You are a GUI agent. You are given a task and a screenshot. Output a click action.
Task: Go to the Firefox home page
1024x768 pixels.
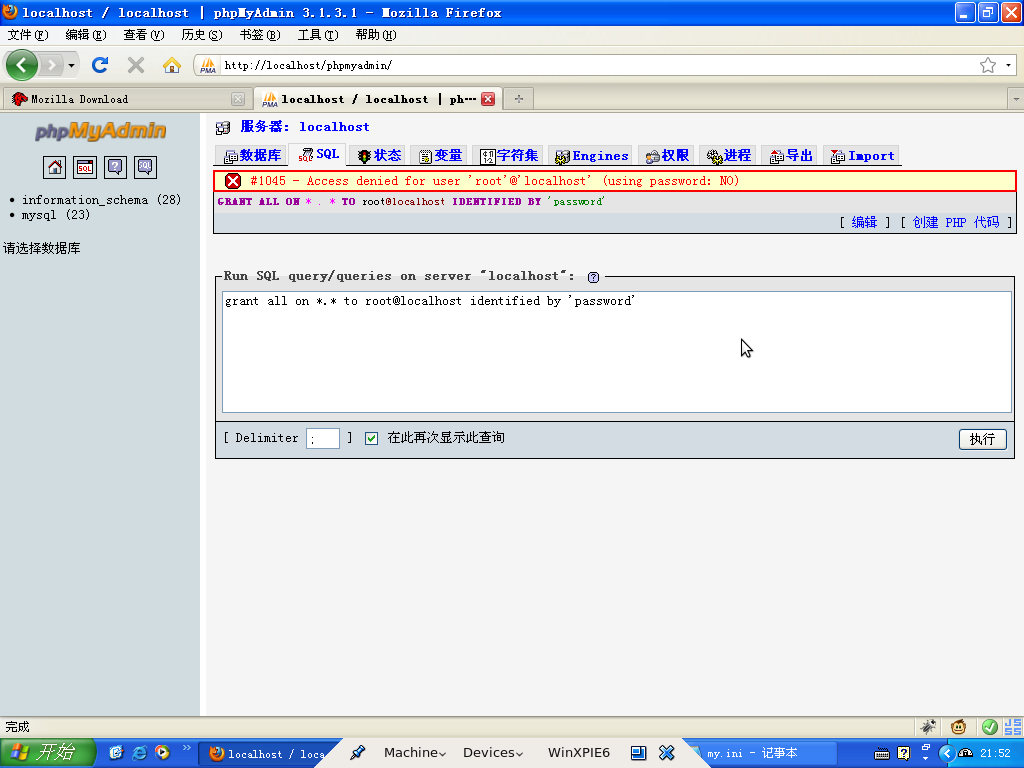click(172, 65)
